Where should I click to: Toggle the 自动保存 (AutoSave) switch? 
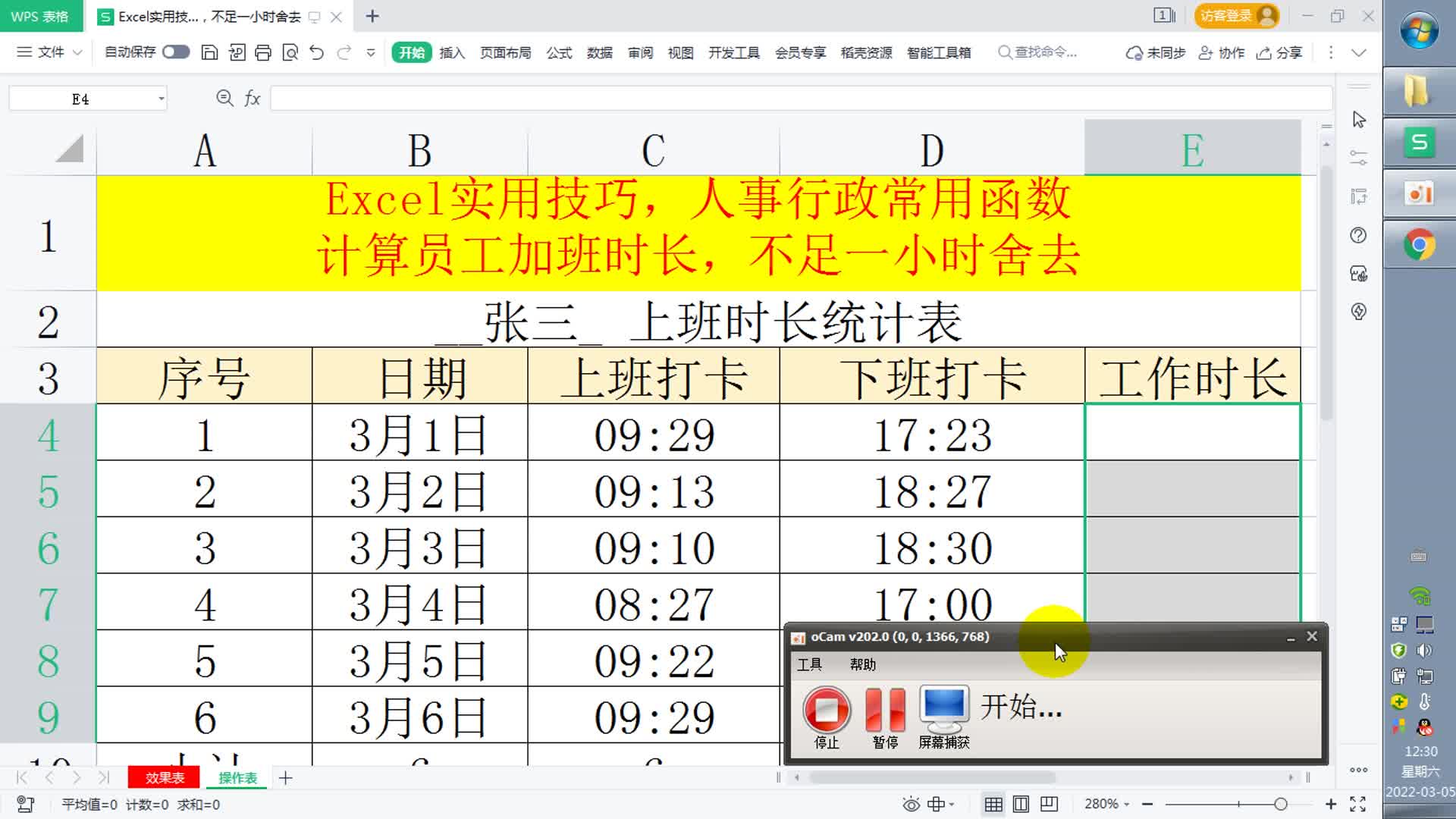click(x=175, y=52)
